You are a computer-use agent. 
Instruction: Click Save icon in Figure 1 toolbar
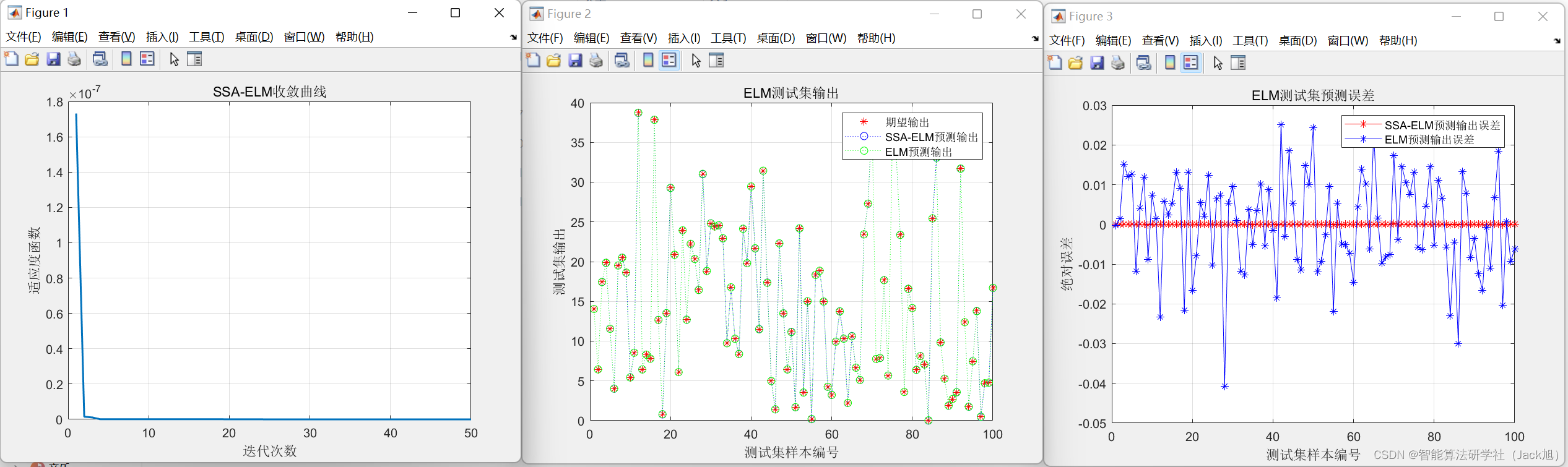point(53,59)
